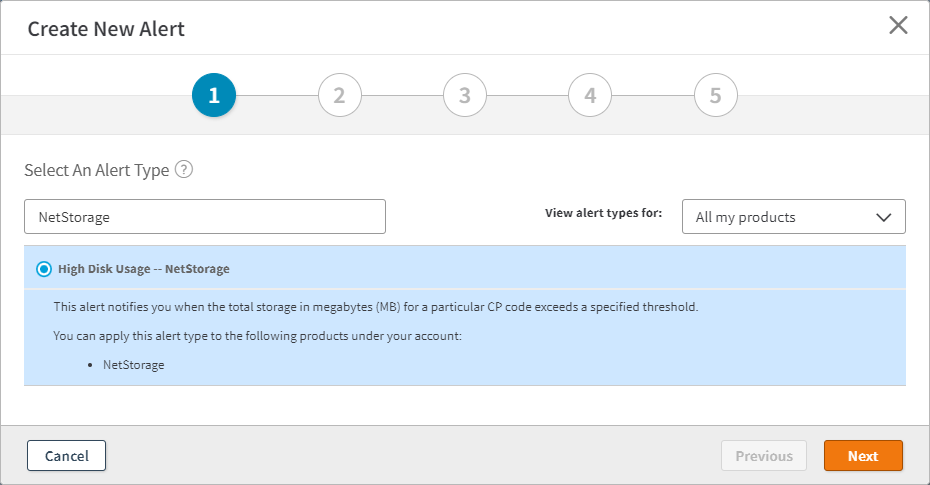
Task: Jump to step 5 circle
Action: coord(715,96)
